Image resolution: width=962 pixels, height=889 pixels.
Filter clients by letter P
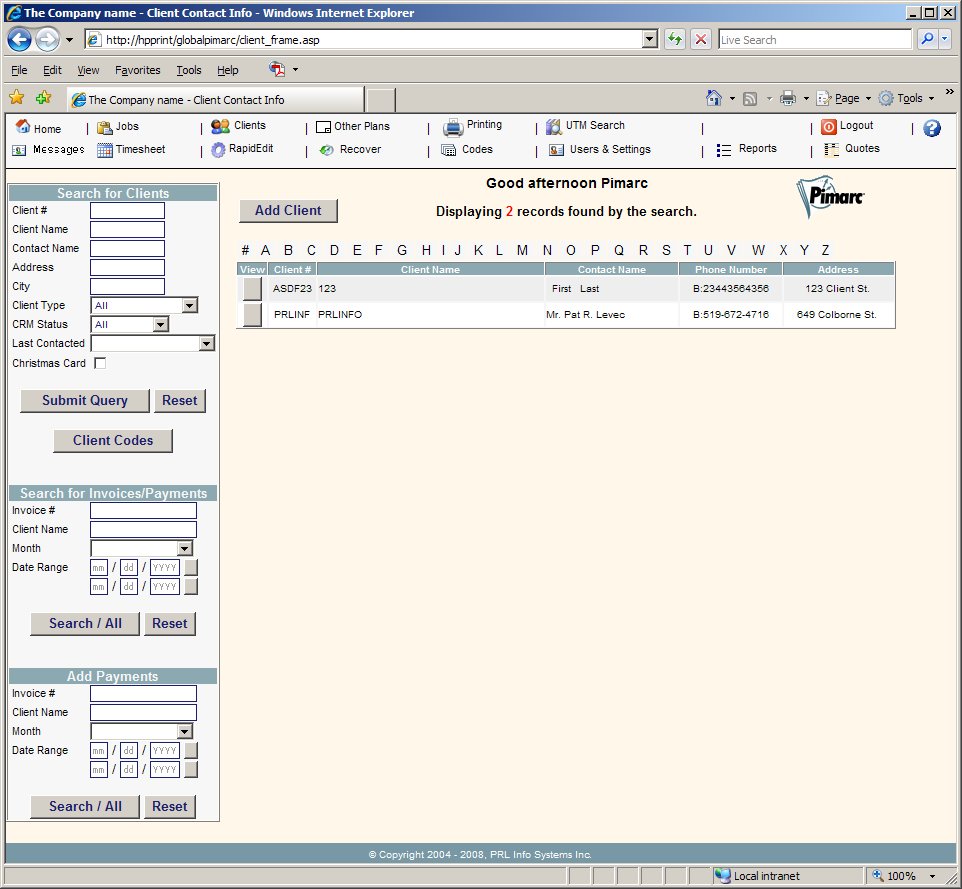coord(595,250)
